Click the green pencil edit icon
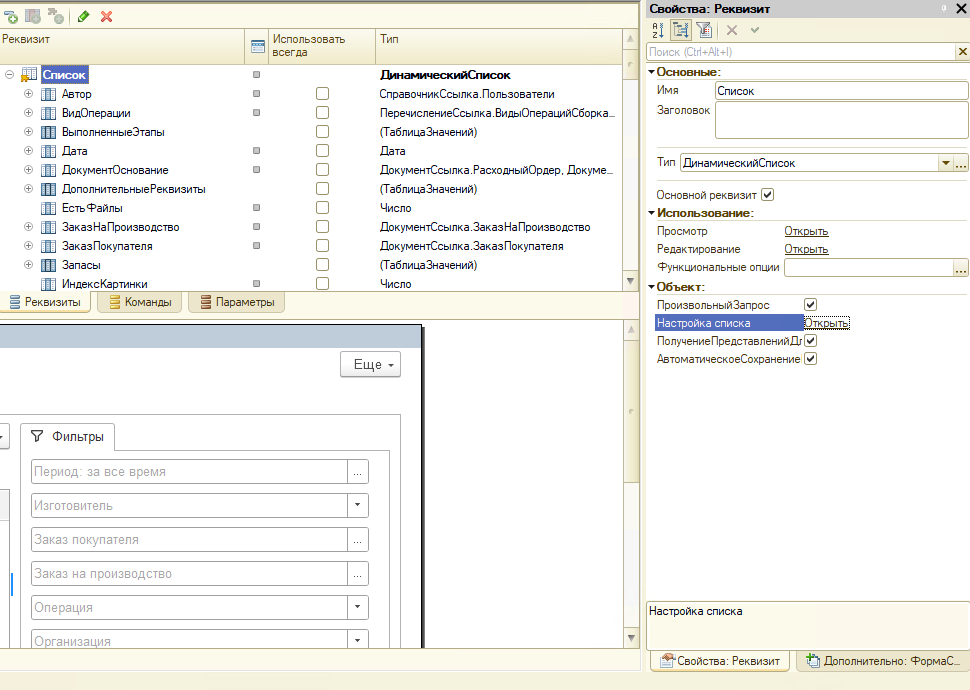This screenshot has height=690, width=970. (x=84, y=17)
